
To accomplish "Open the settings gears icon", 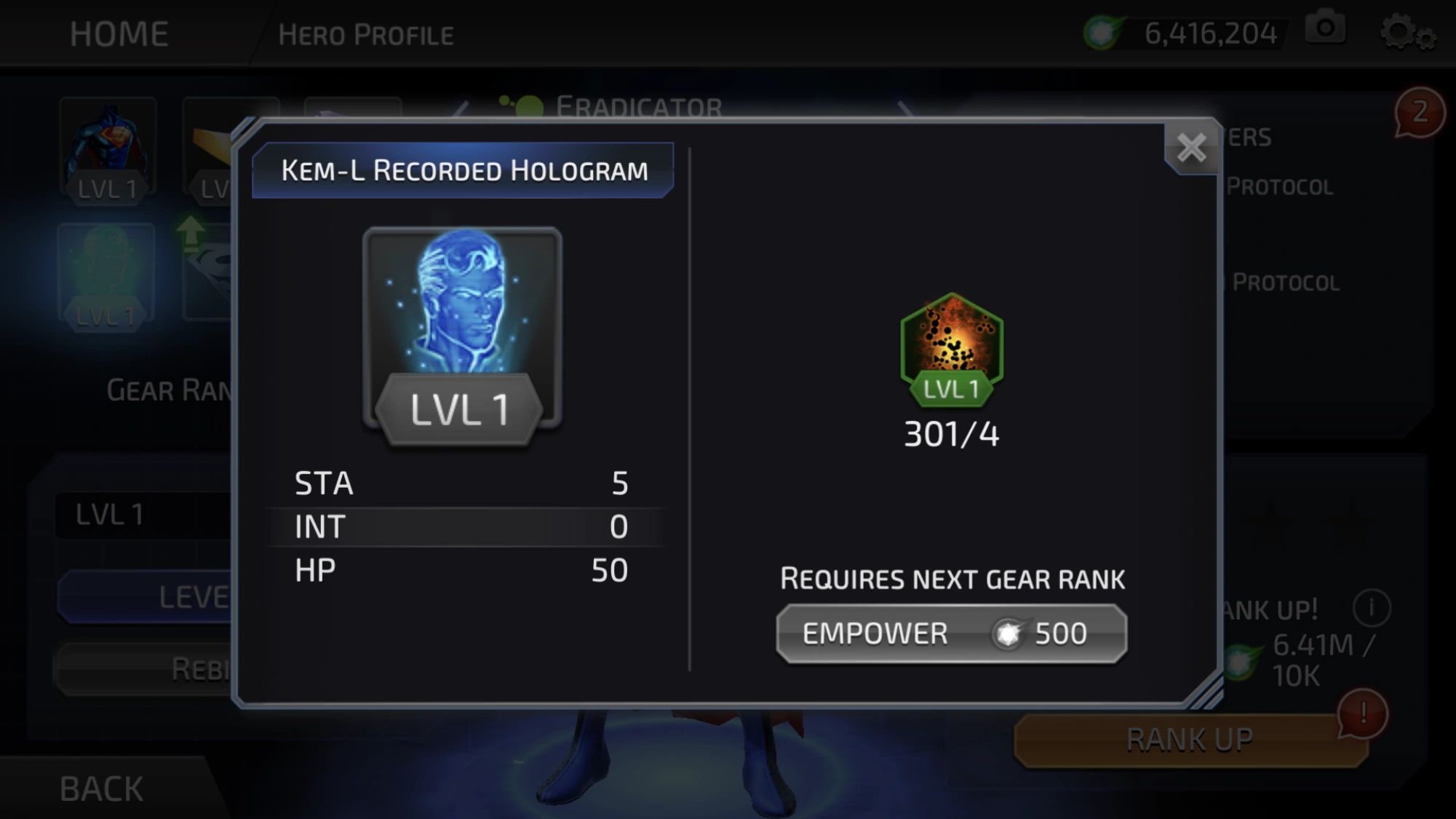I will pos(1407,32).
